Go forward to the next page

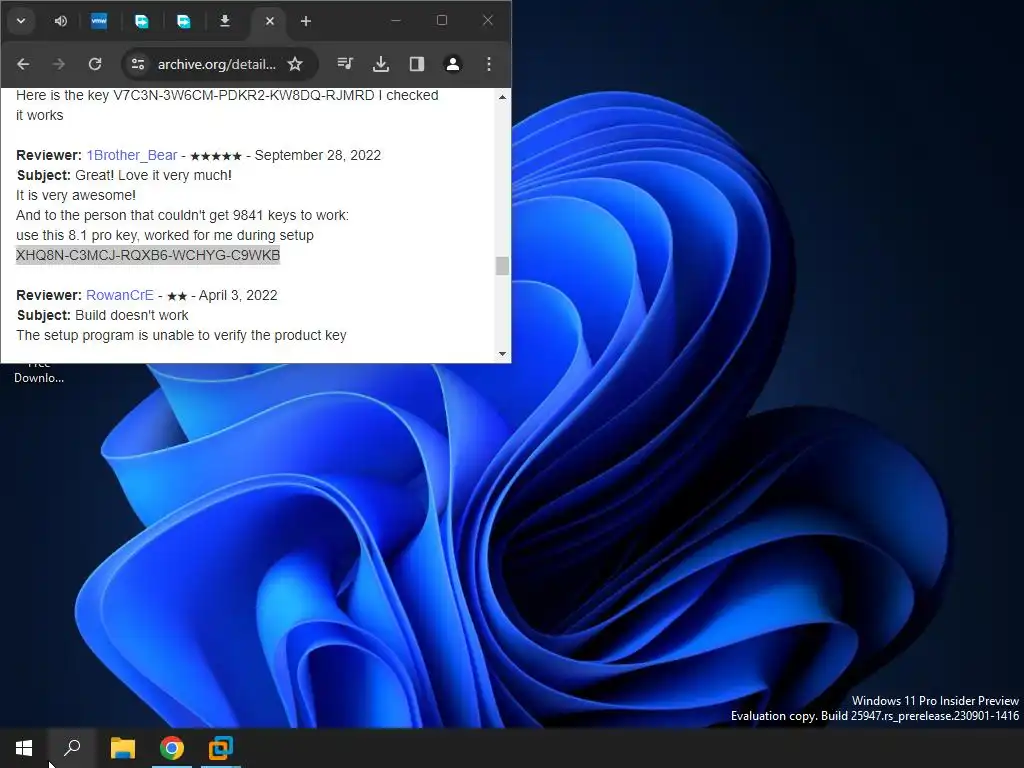[x=59, y=64]
